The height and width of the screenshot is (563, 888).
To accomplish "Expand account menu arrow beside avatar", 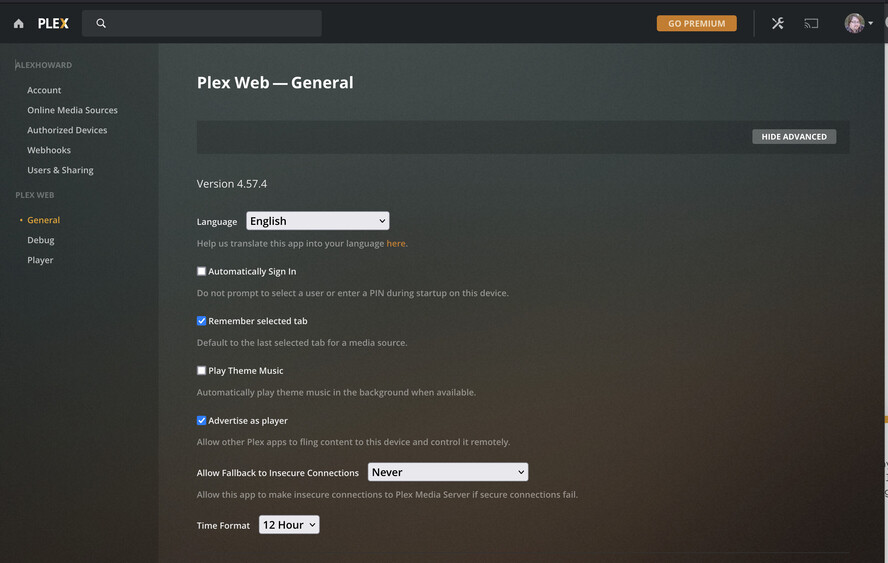I will 870,23.
